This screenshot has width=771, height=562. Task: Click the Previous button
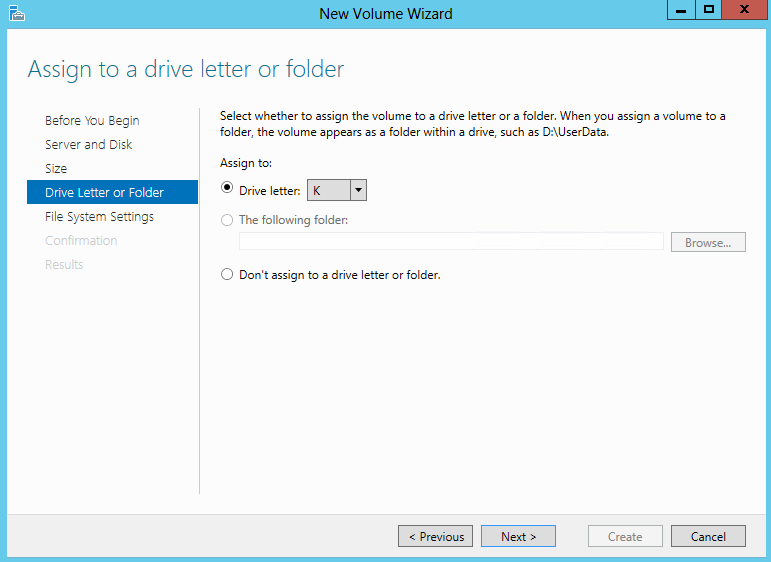[x=436, y=536]
